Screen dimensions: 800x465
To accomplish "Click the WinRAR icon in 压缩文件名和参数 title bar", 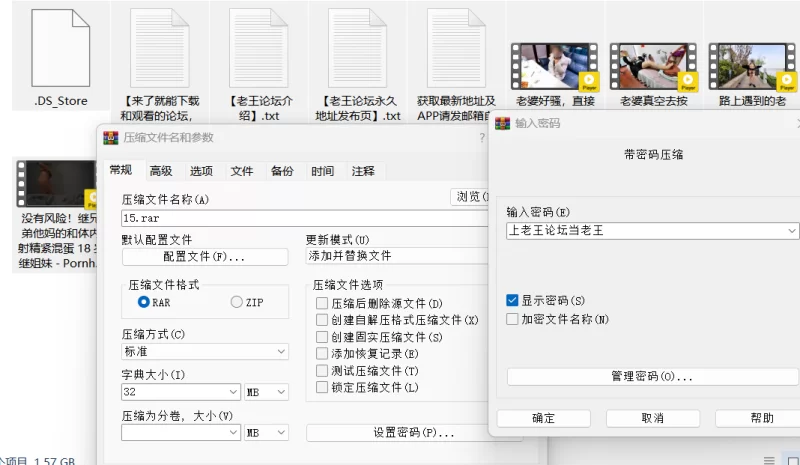I will 111,138.
